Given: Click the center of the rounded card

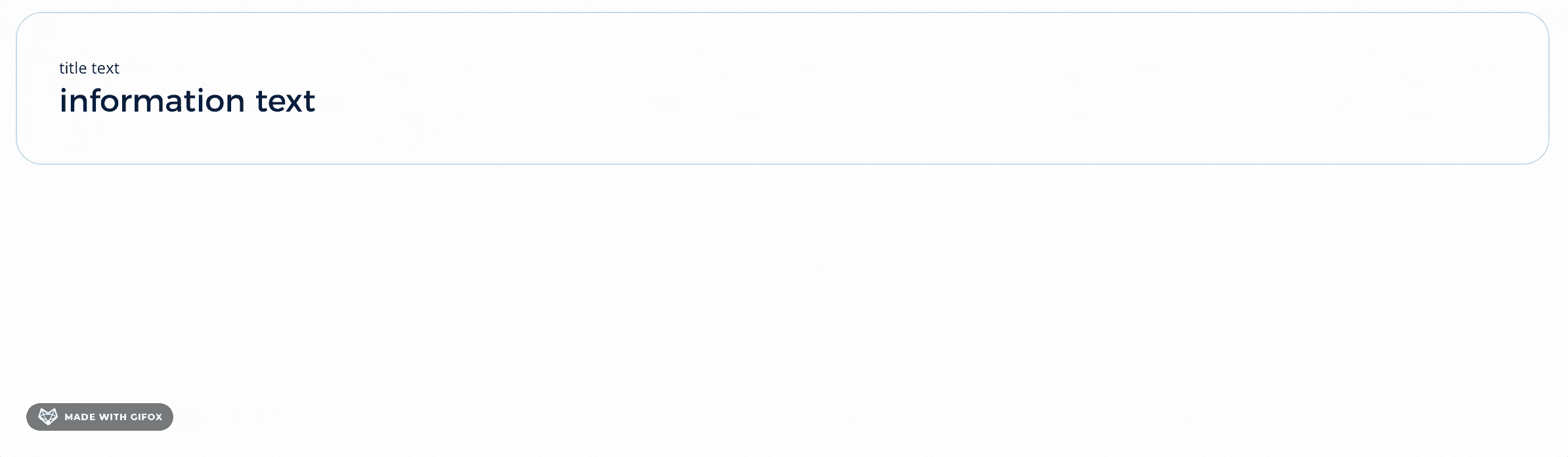Looking at the screenshot, I should 783,88.
